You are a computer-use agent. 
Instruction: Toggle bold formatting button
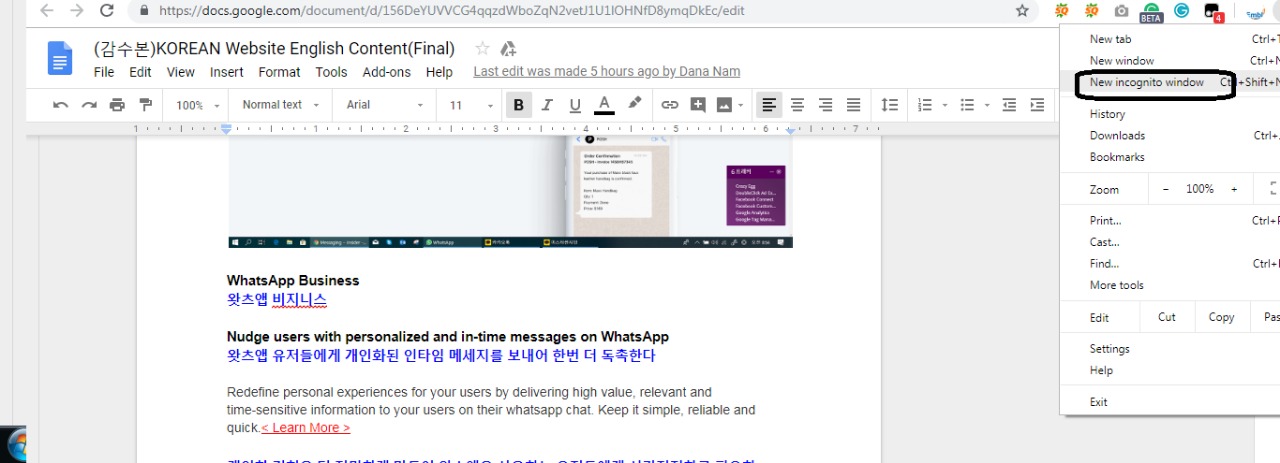pos(519,105)
